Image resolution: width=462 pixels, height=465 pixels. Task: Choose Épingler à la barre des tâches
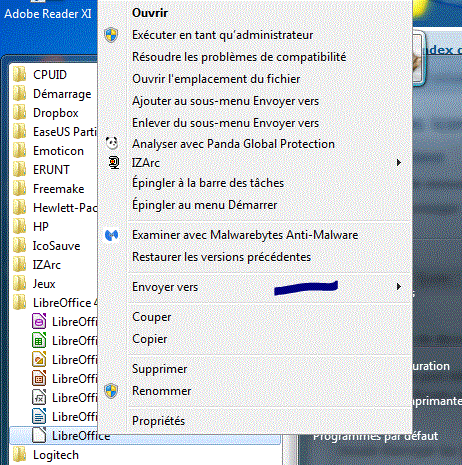point(208,183)
